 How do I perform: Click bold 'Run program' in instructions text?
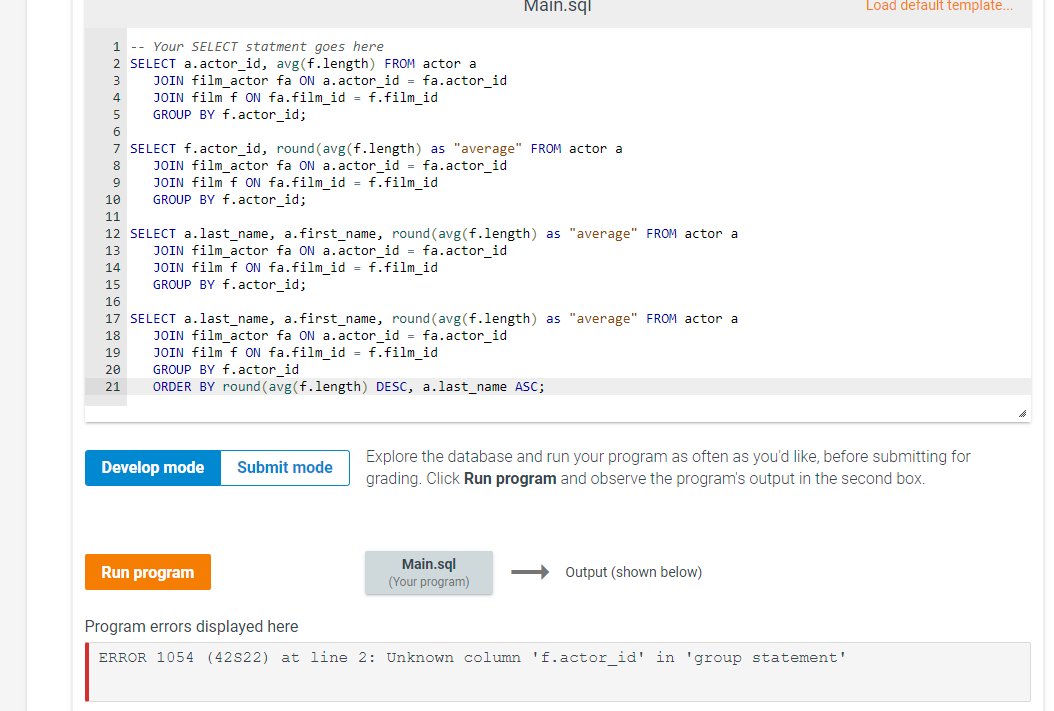pyautogui.click(x=510, y=478)
